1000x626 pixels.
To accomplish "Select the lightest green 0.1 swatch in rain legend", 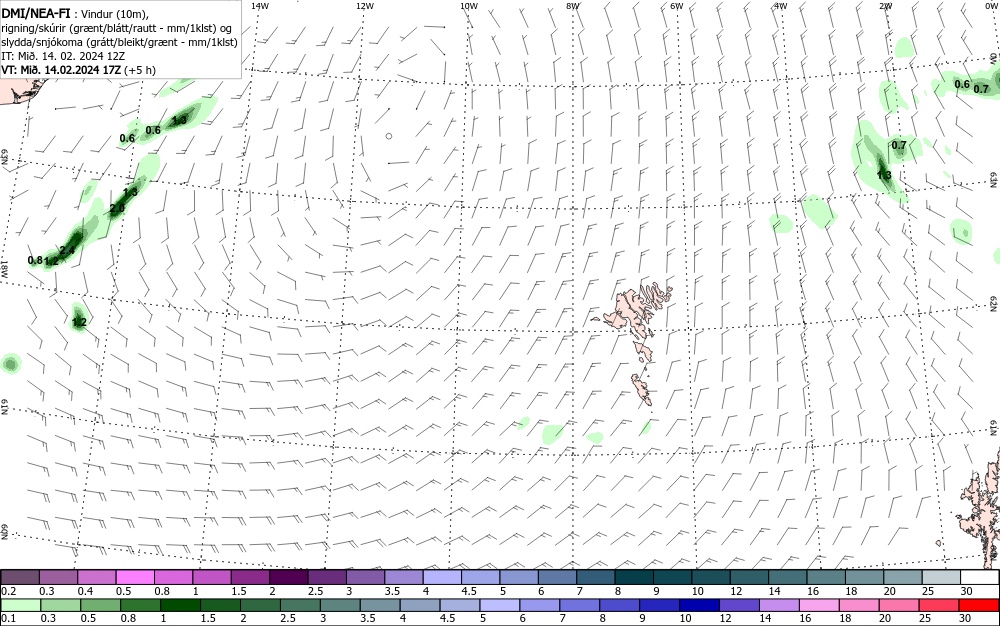I will [20, 604].
